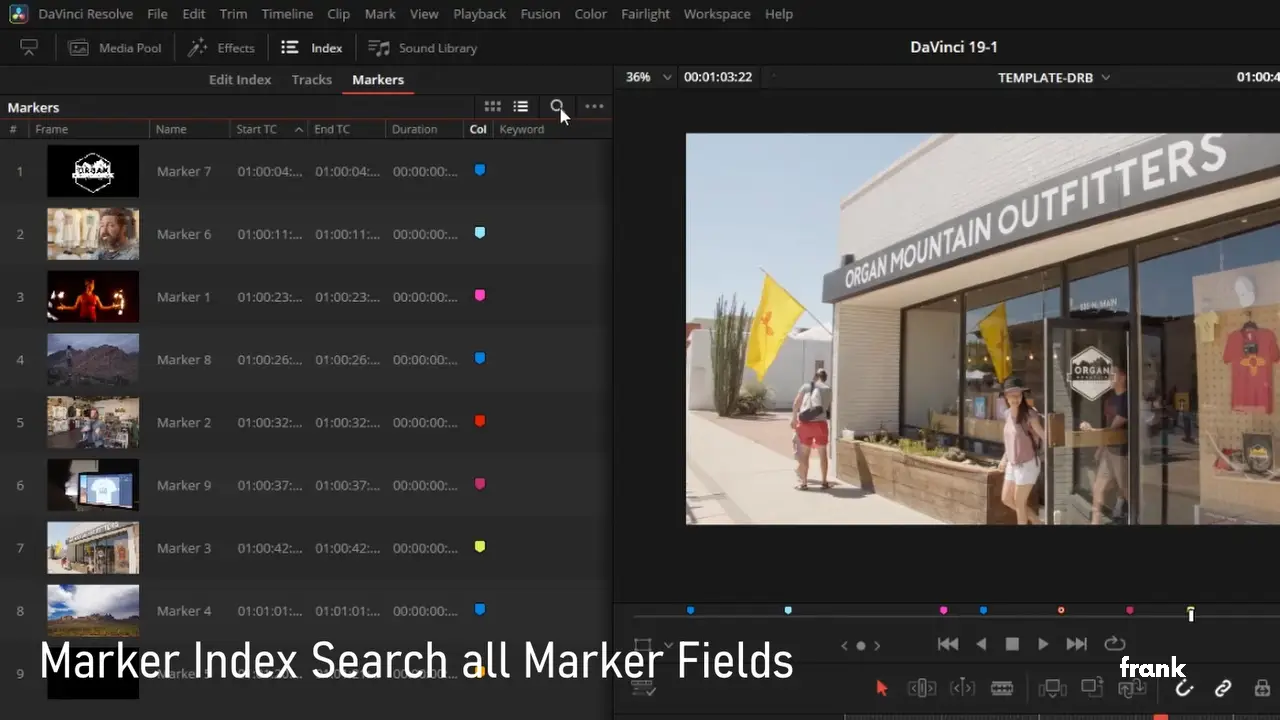Toggle timeline snapping magnet

point(1184,689)
